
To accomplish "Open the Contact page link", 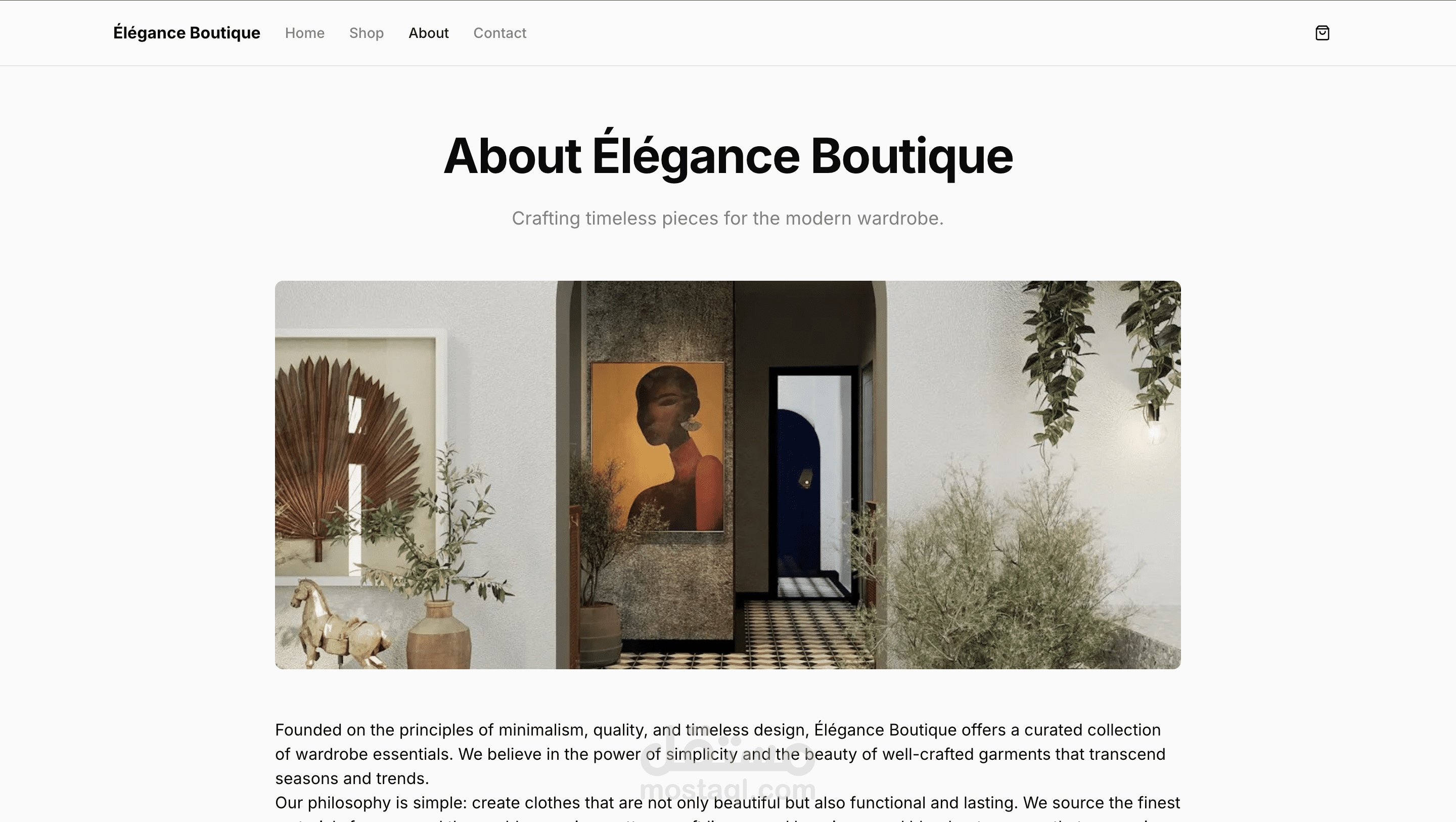I will 499,33.
